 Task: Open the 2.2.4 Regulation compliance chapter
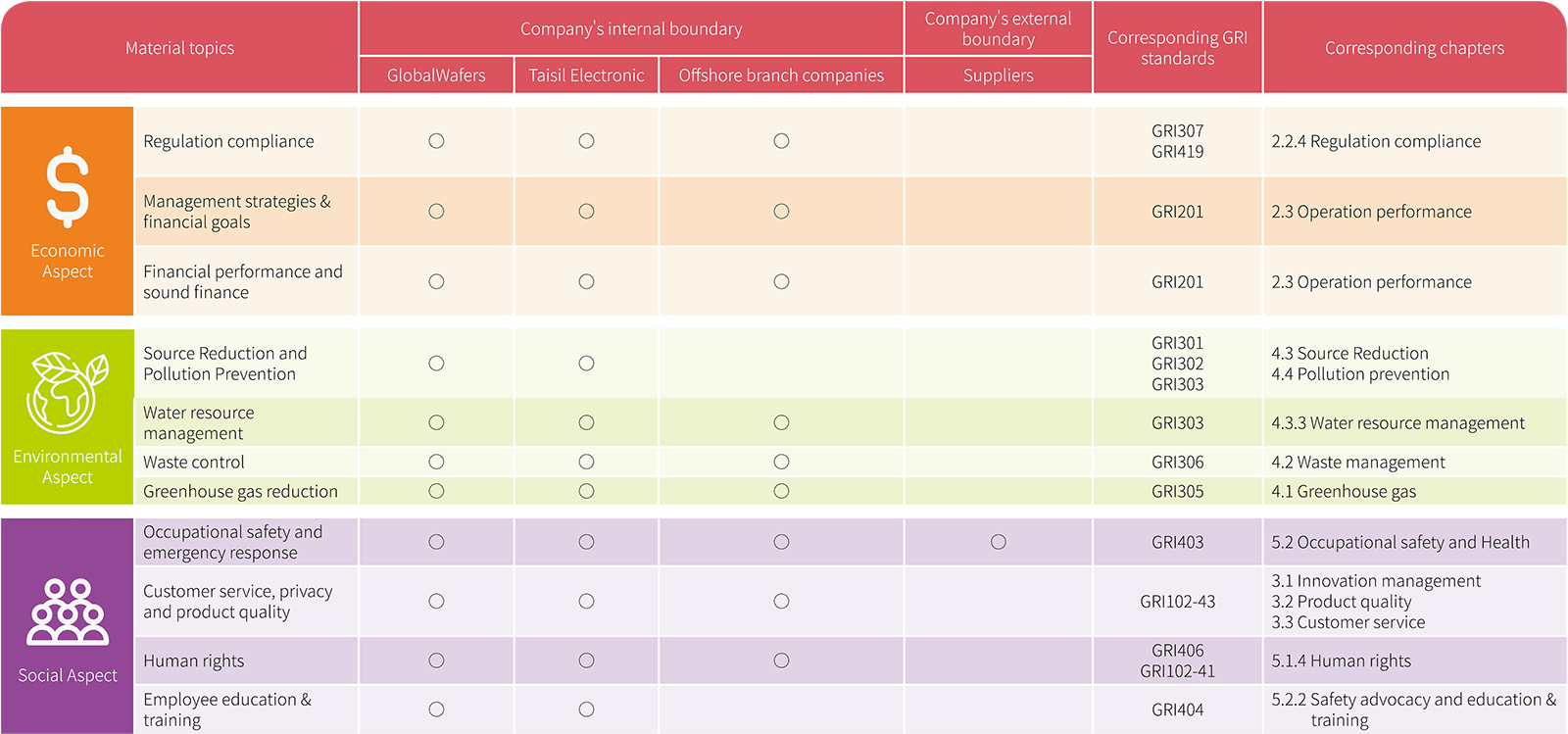point(1376,141)
